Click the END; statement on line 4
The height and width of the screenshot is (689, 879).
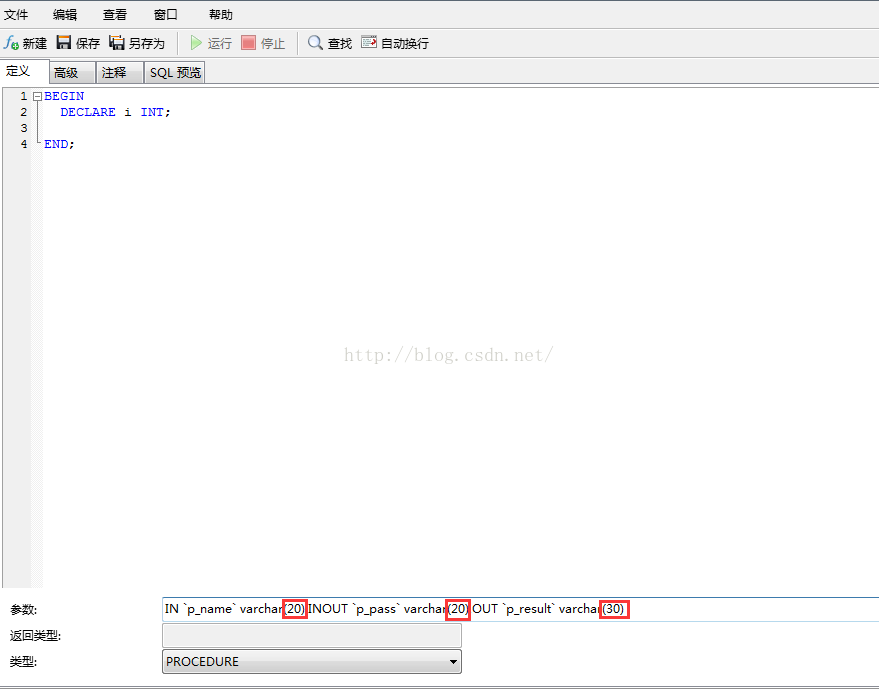tap(59, 144)
